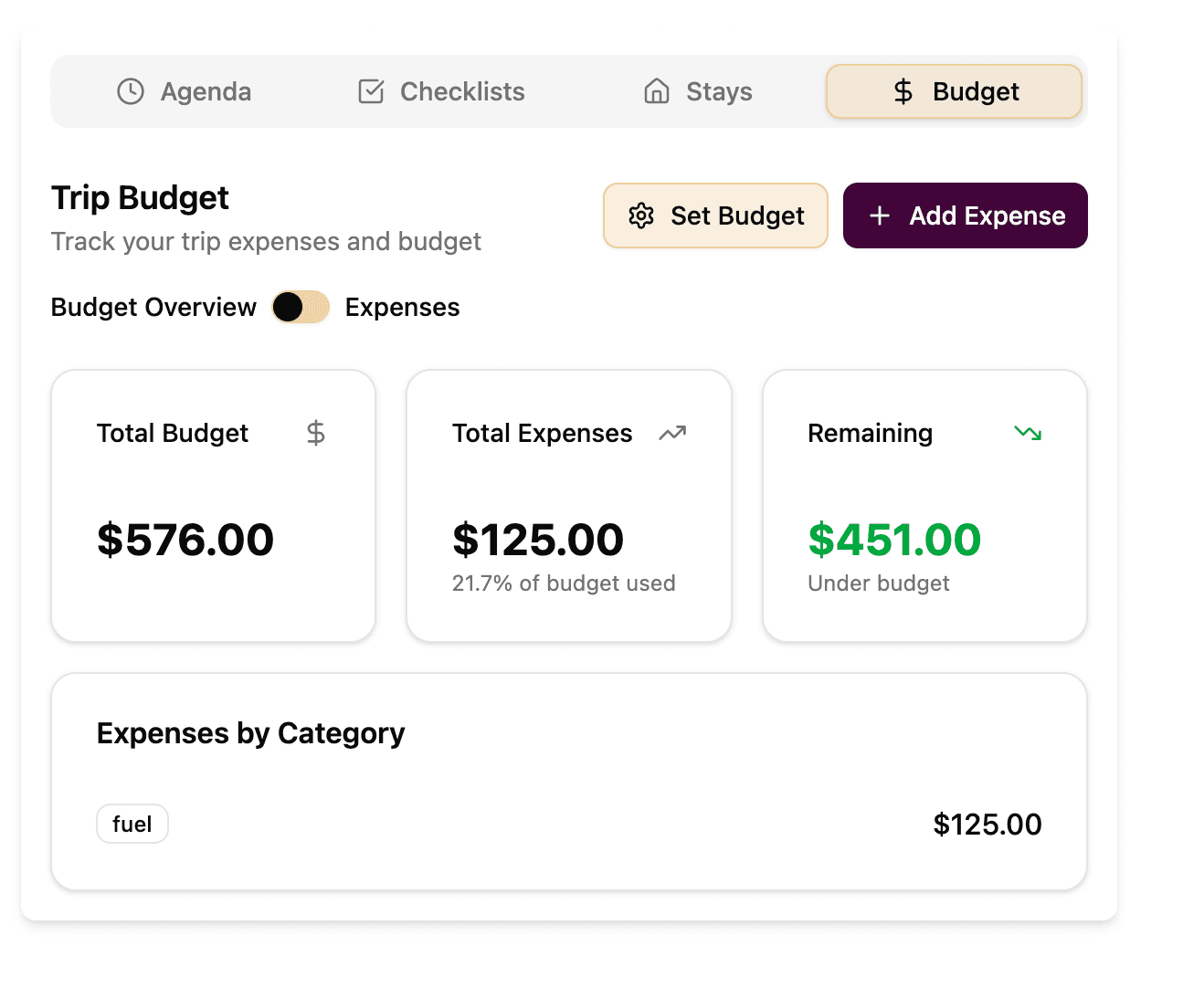Click the dollar icon on the Budget tab

point(903,91)
